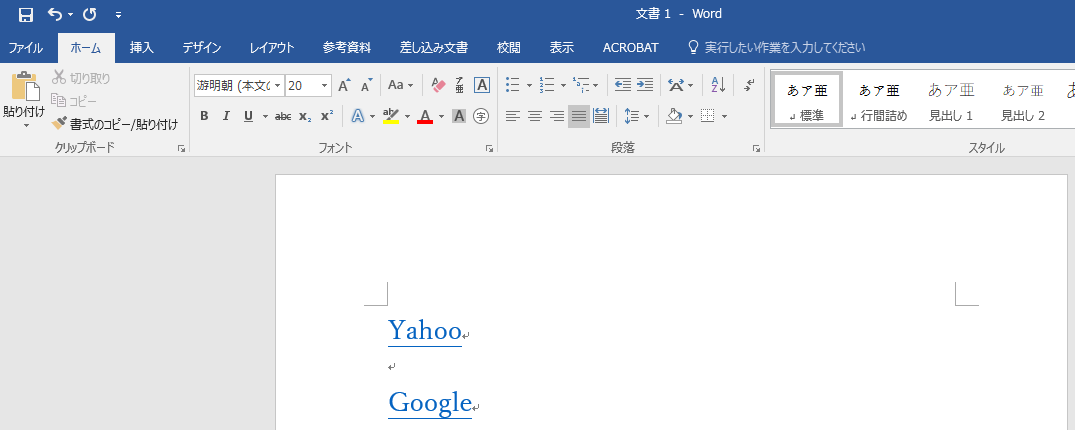
Task: Switch to the レイアウト tab
Action: pyautogui.click(x=271, y=47)
